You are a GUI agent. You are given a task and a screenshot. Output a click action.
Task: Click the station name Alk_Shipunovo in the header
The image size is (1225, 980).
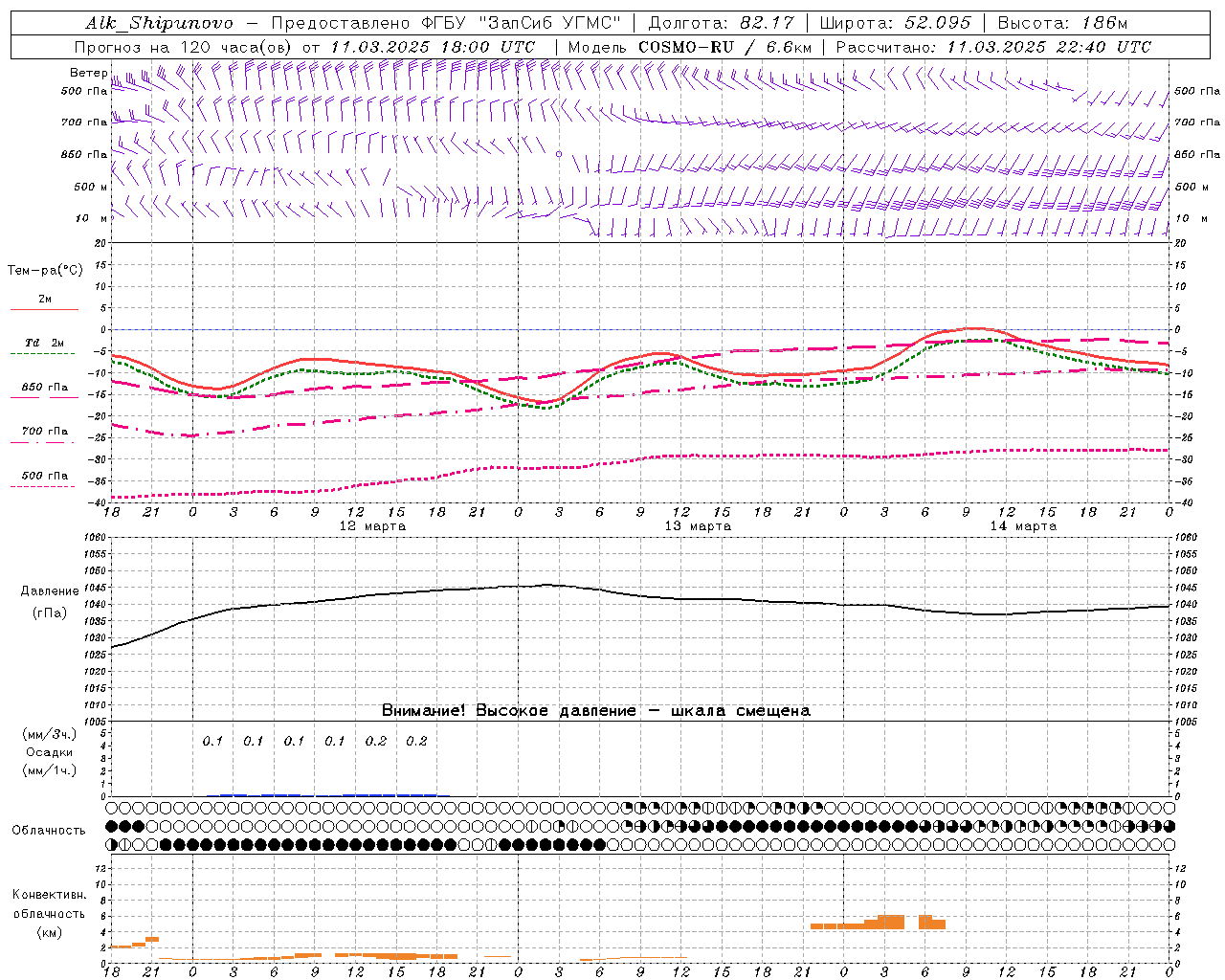click(x=159, y=23)
